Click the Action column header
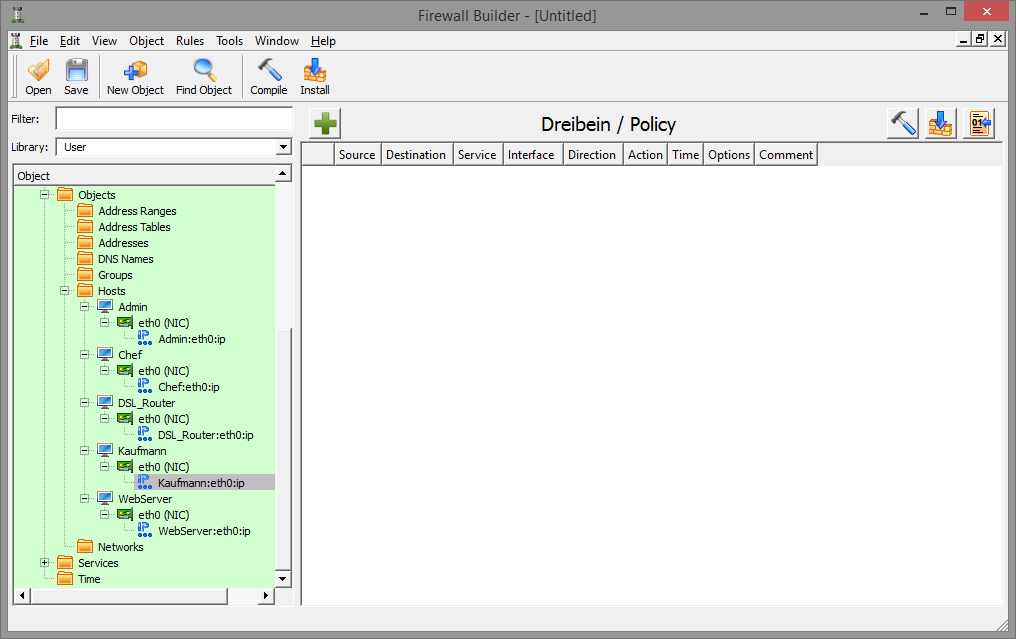The image size is (1016, 639). coord(645,155)
